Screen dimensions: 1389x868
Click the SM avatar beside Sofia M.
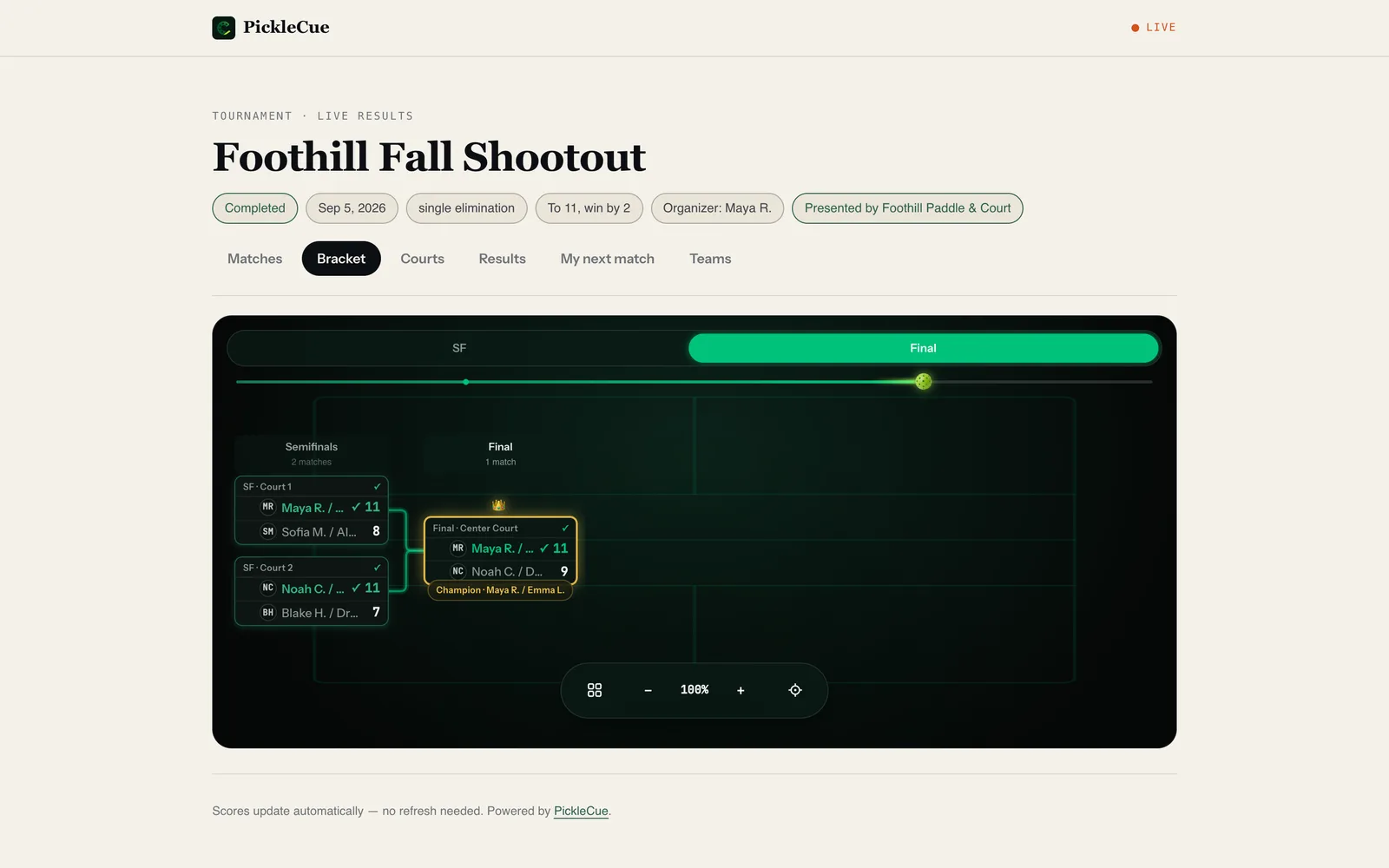tap(268, 531)
